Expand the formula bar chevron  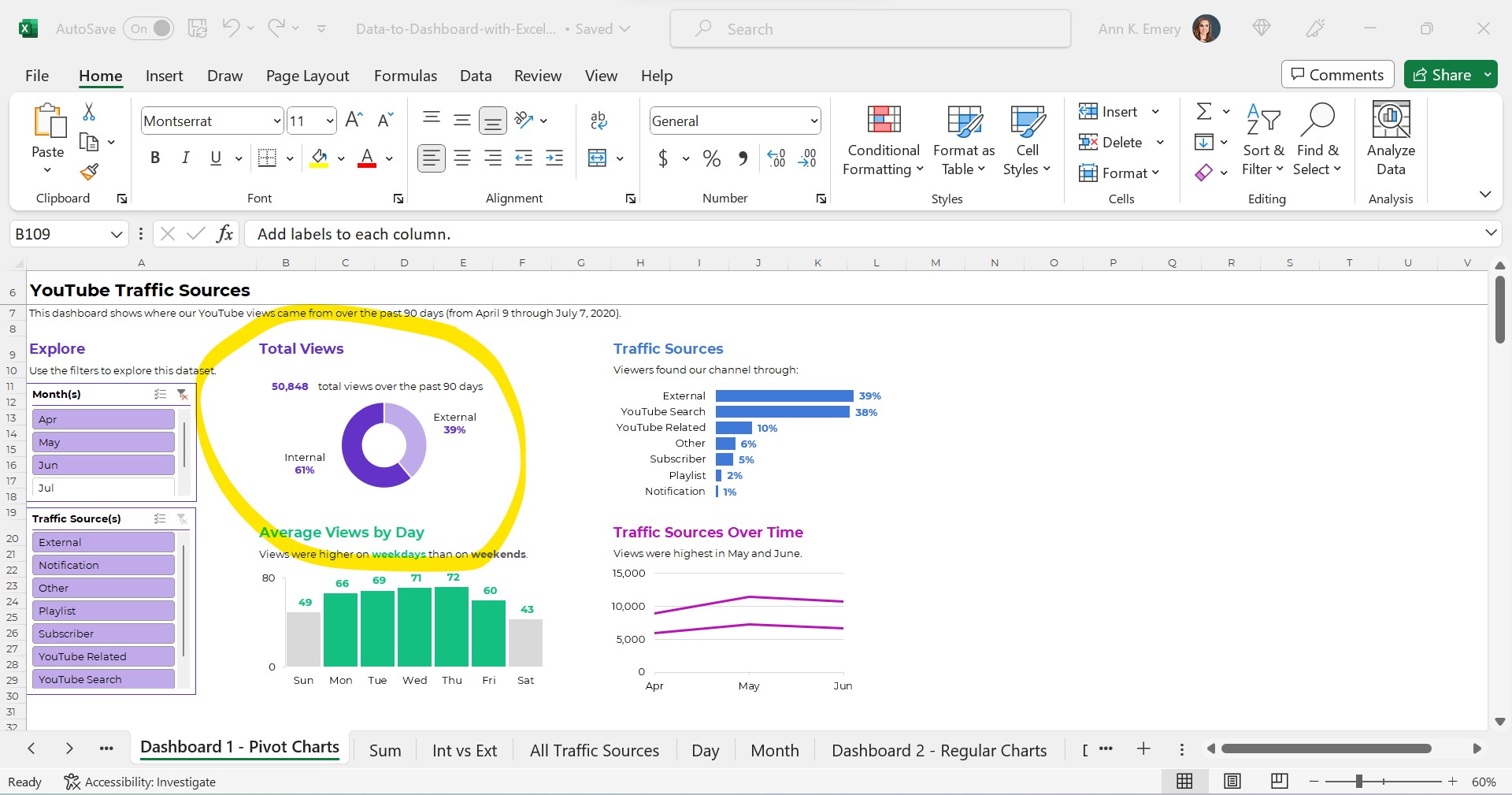[x=1491, y=232]
